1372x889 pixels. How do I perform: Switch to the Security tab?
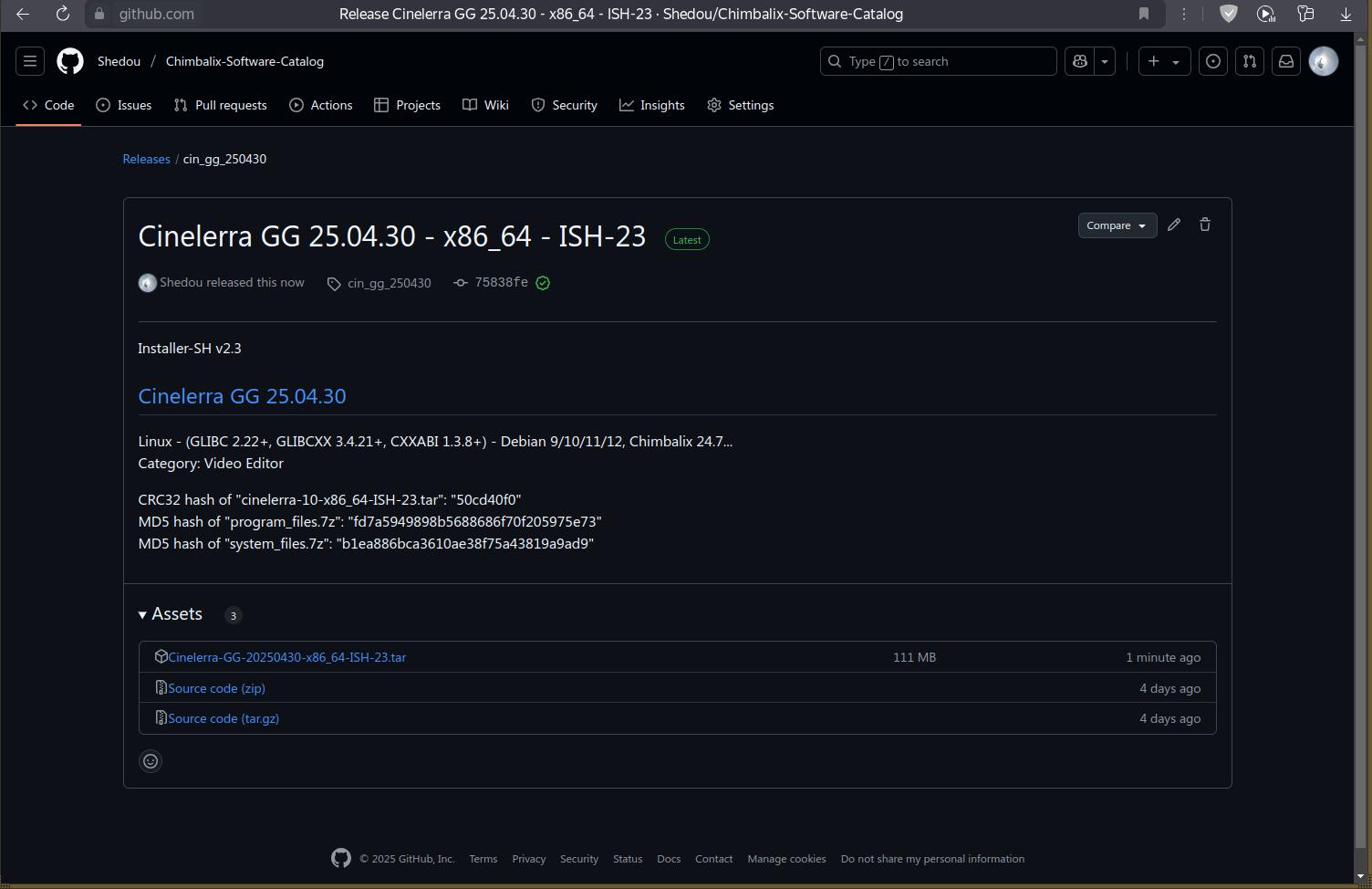tap(565, 105)
